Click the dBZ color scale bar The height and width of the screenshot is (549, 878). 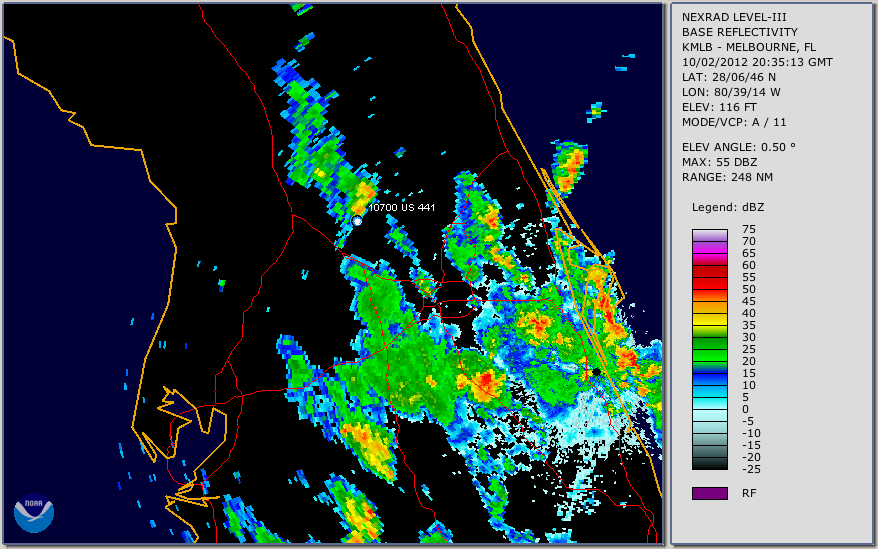tap(709, 350)
